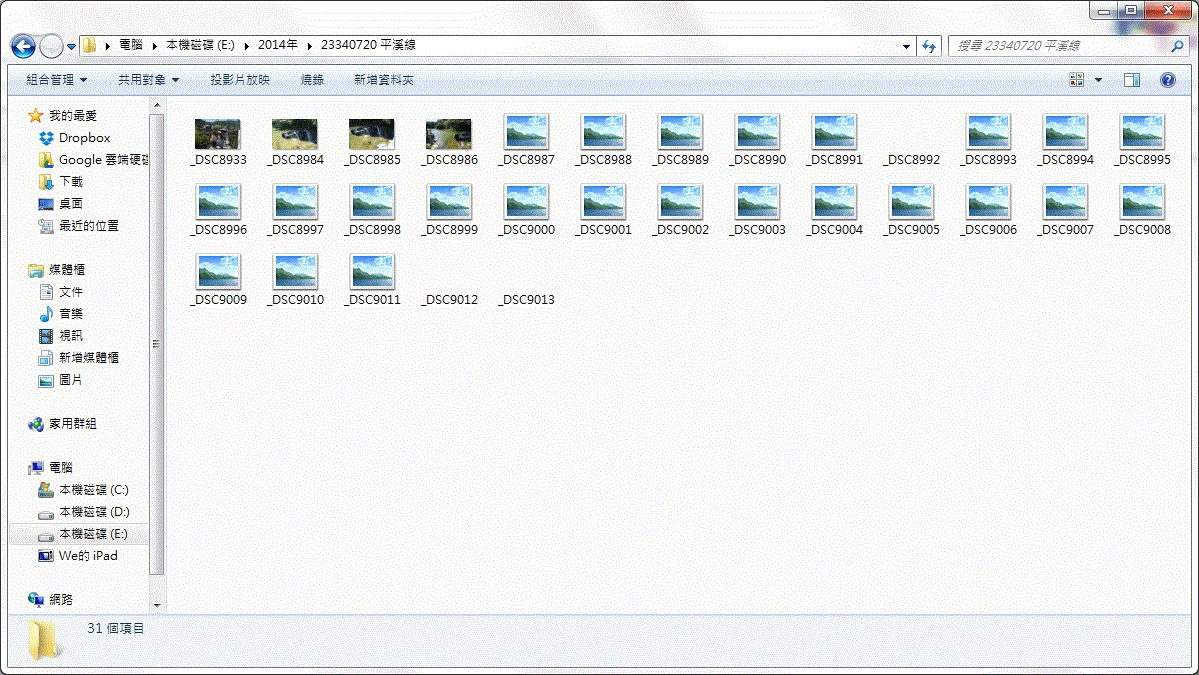Open Google 雲端硬碟 shortcut
The height and width of the screenshot is (675, 1199).
point(94,160)
